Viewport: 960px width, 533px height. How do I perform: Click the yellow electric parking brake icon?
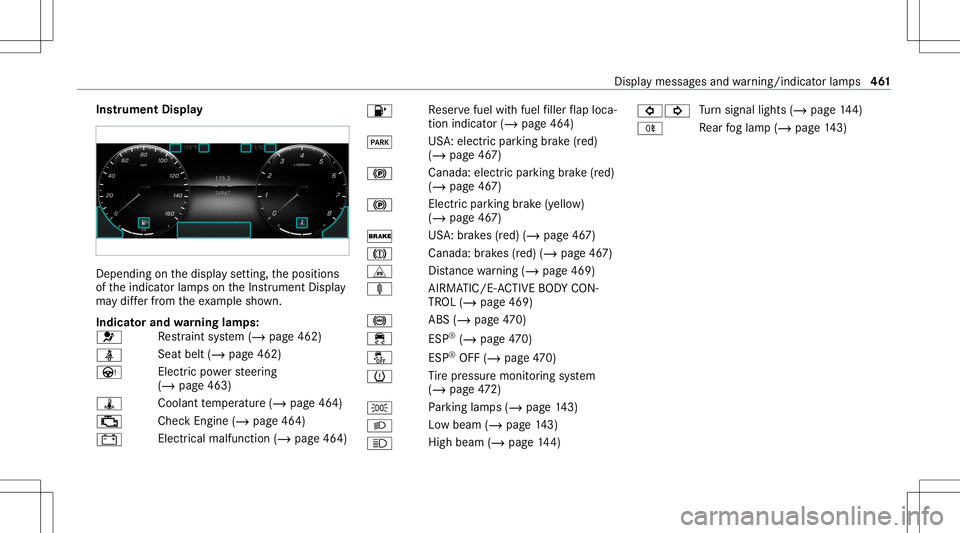pyautogui.click(x=380, y=205)
